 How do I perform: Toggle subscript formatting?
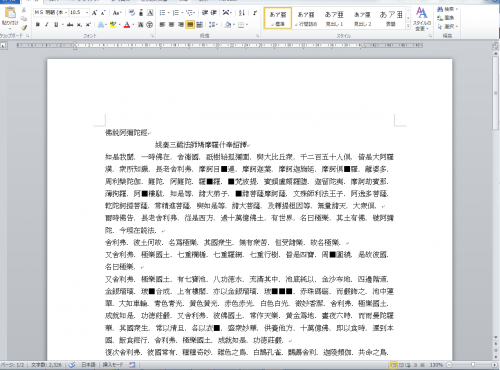(79, 24)
